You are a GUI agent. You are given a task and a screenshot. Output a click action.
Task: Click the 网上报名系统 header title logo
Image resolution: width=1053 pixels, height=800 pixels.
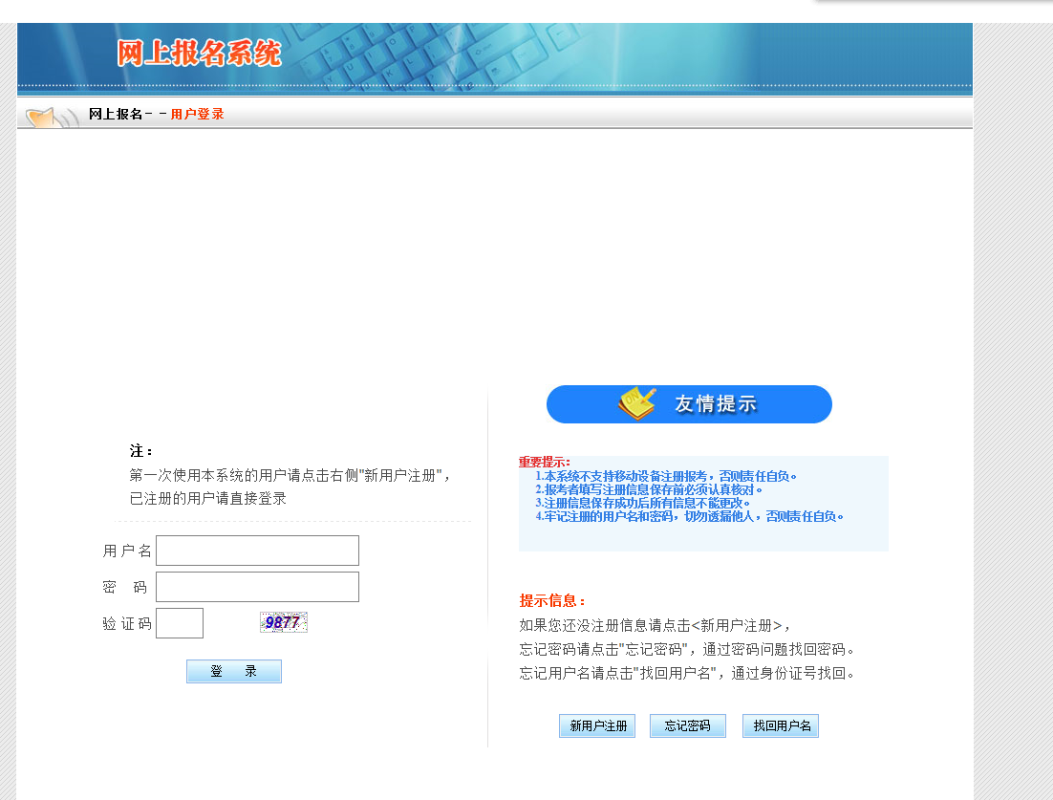pos(199,53)
